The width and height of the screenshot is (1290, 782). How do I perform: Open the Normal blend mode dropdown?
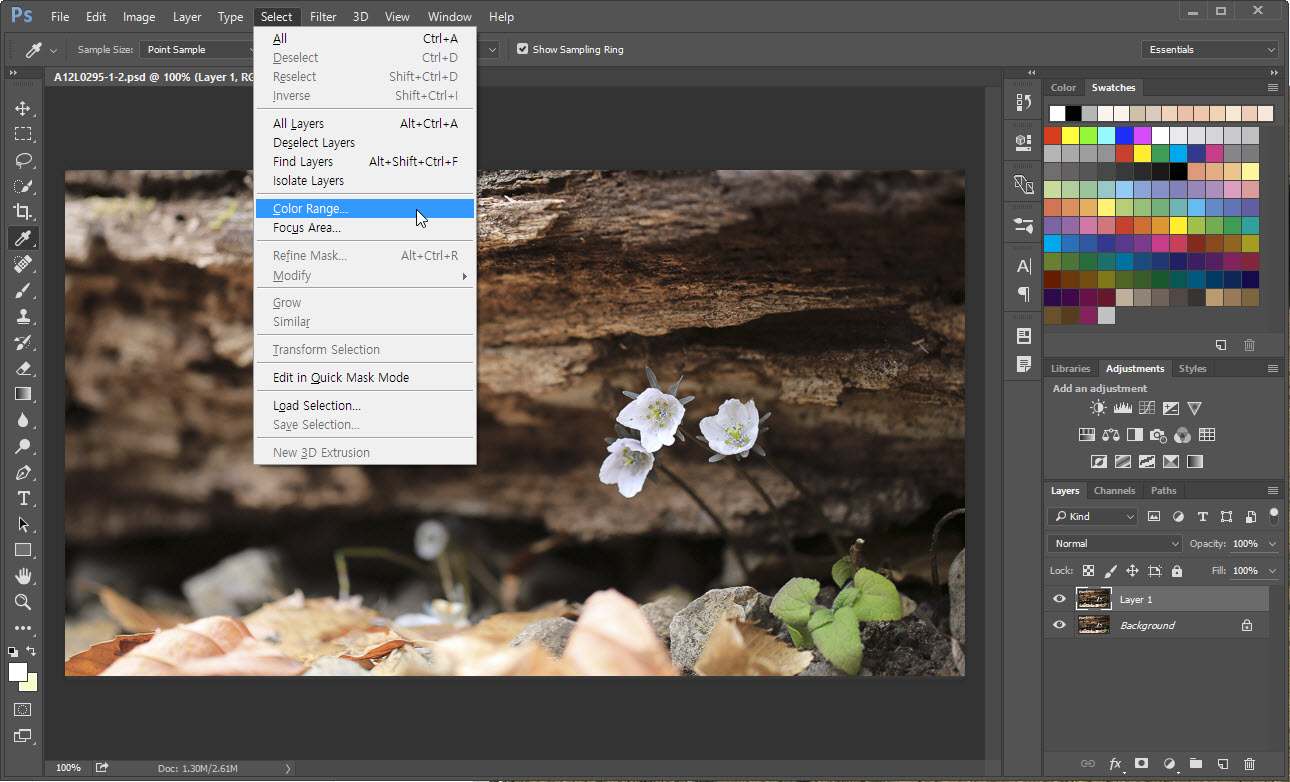pos(1115,543)
